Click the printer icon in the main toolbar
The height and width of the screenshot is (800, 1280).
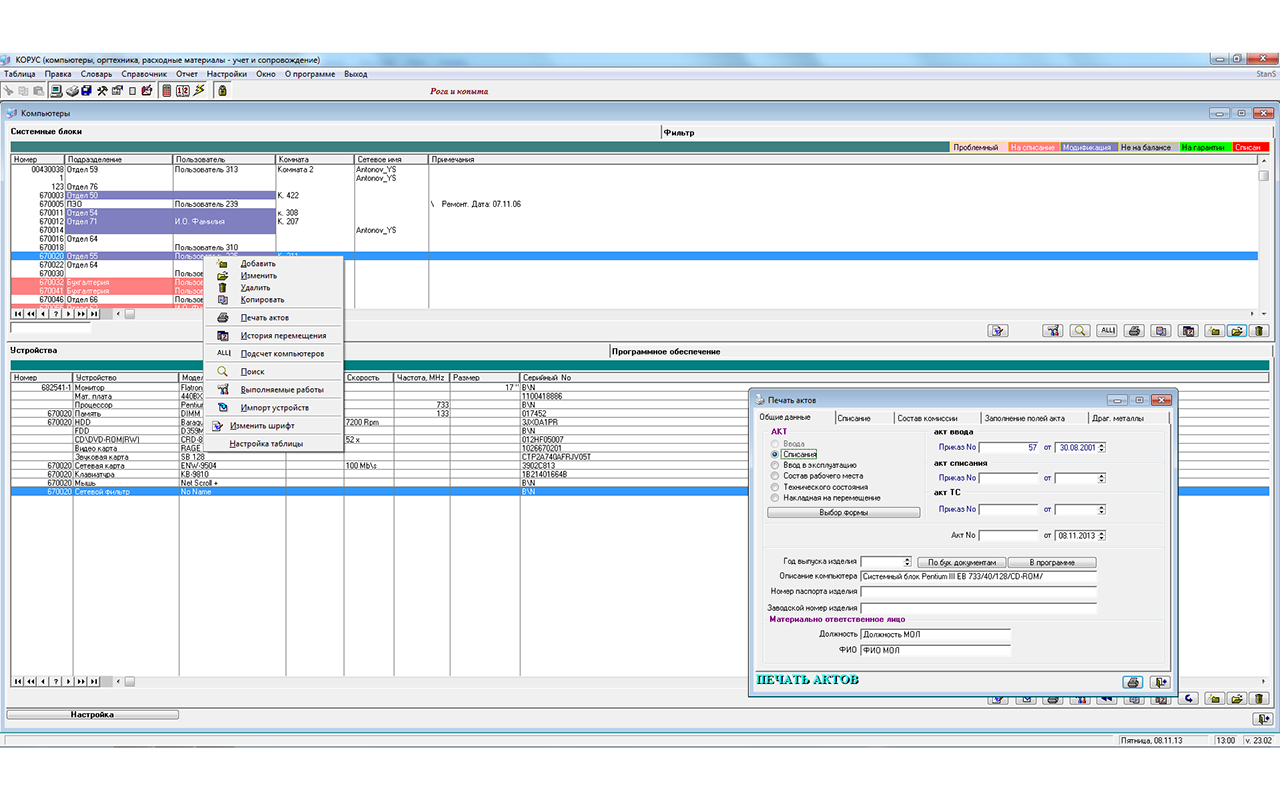point(72,90)
